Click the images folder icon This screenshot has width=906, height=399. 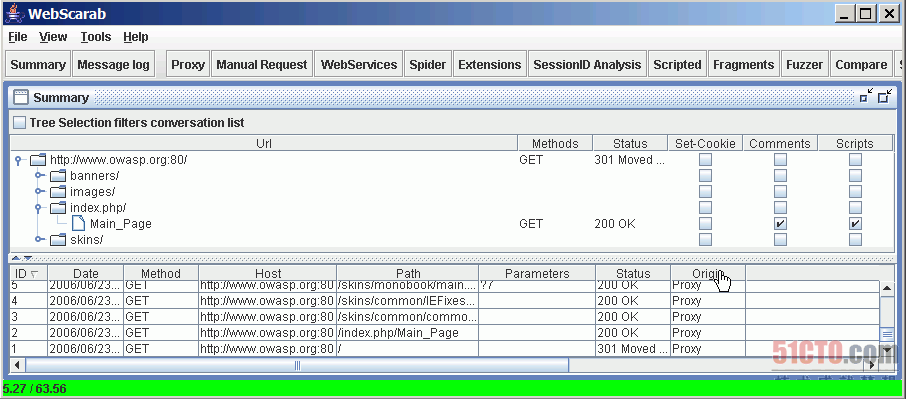tap(58, 192)
